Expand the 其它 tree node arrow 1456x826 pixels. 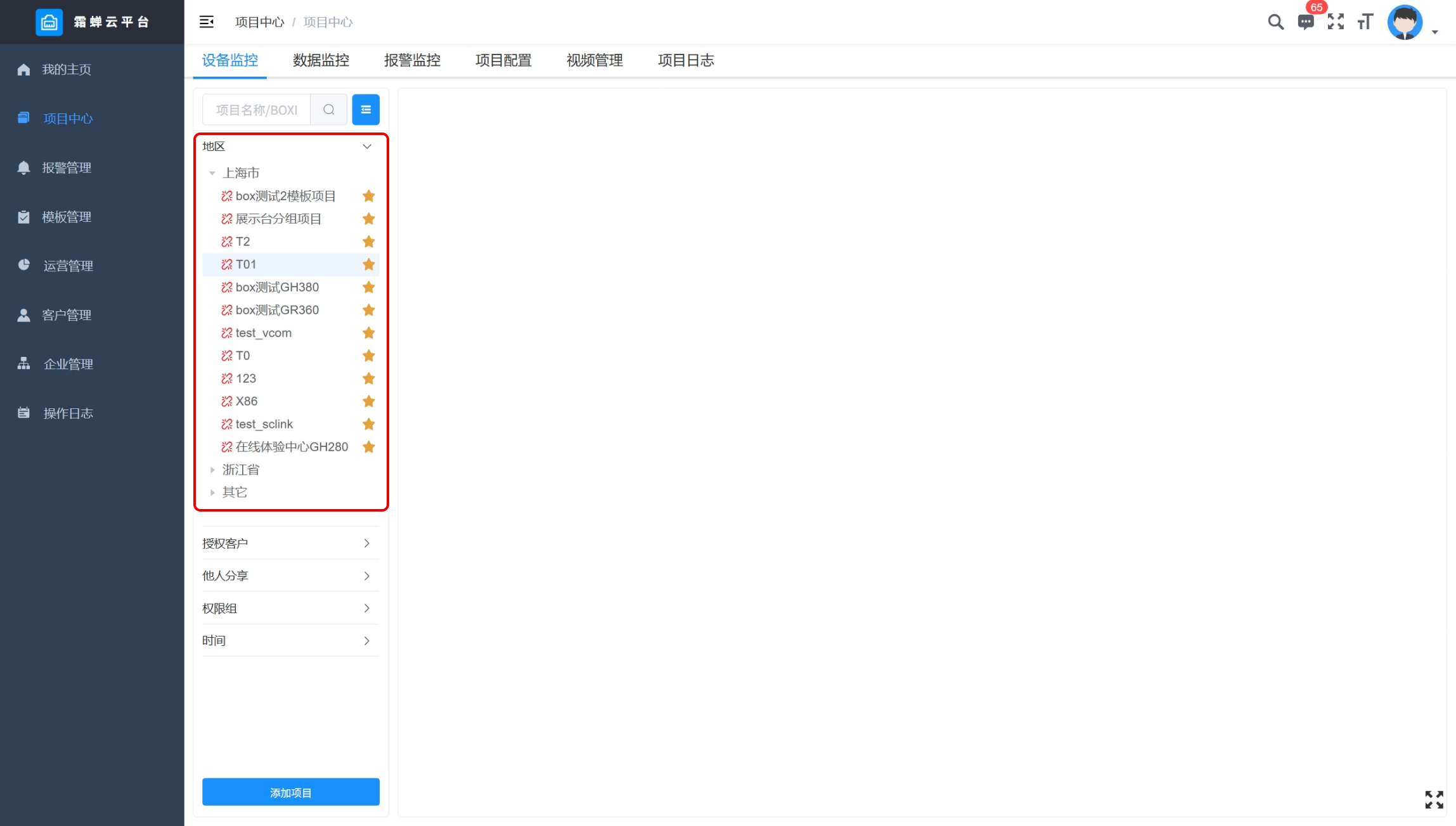click(212, 493)
